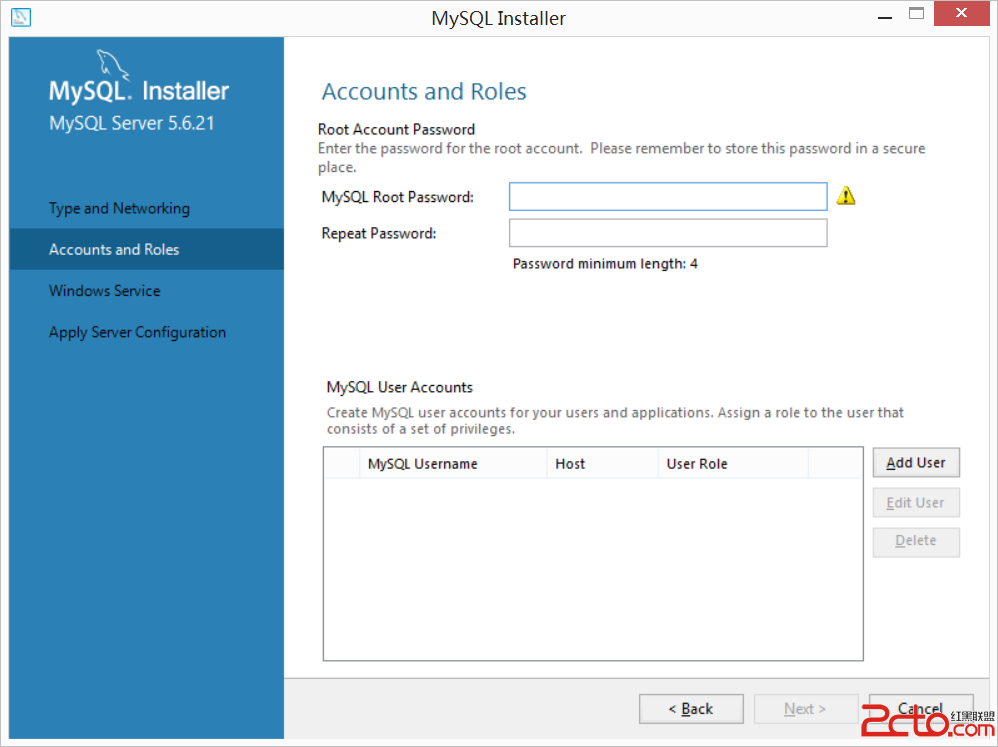Screen dimensions: 998x747
Task: Click the MySQL Server 5.6.21 text
Action: coord(132,123)
